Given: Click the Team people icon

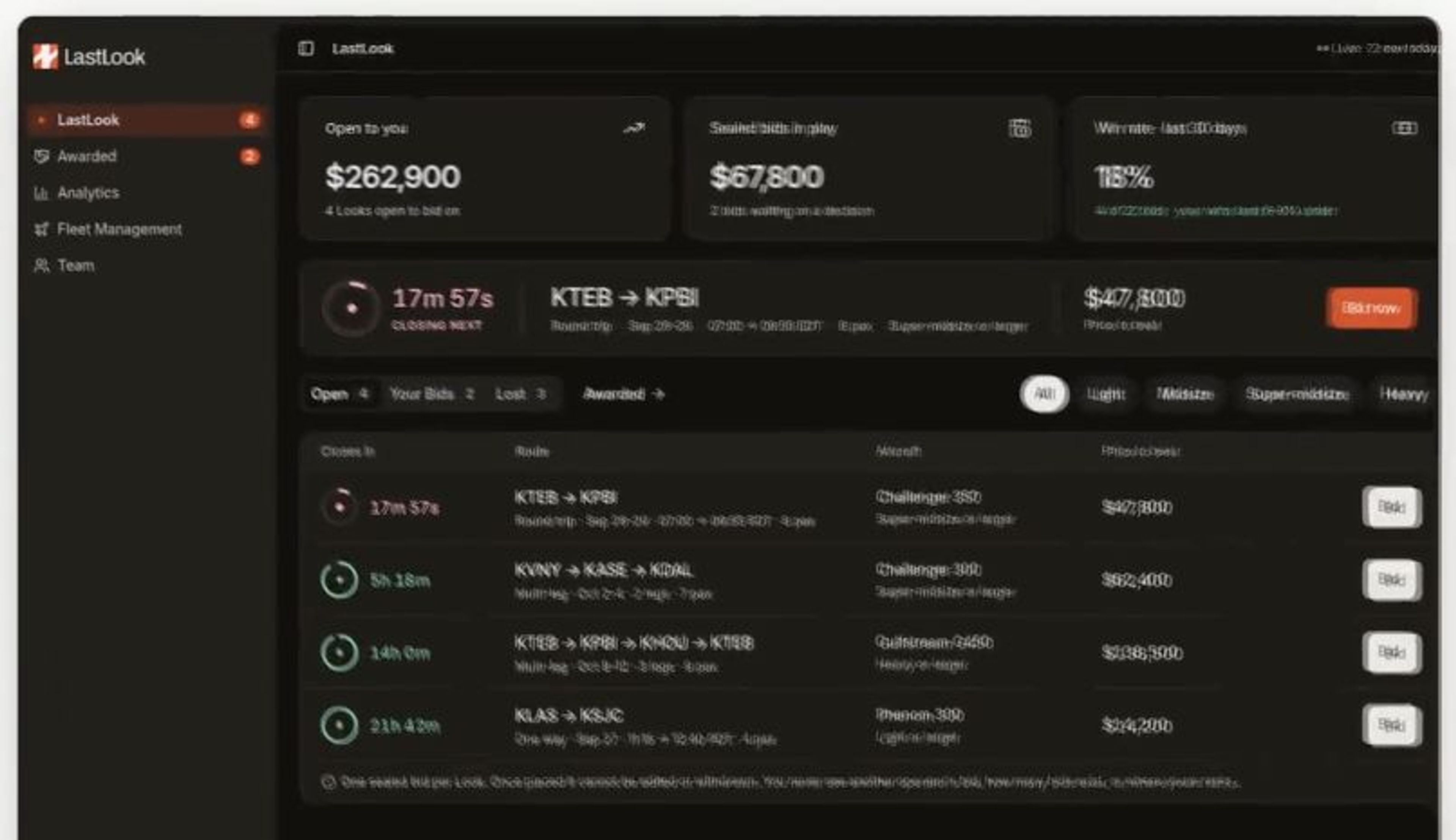Looking at the screenshot, I should [42, 265].
